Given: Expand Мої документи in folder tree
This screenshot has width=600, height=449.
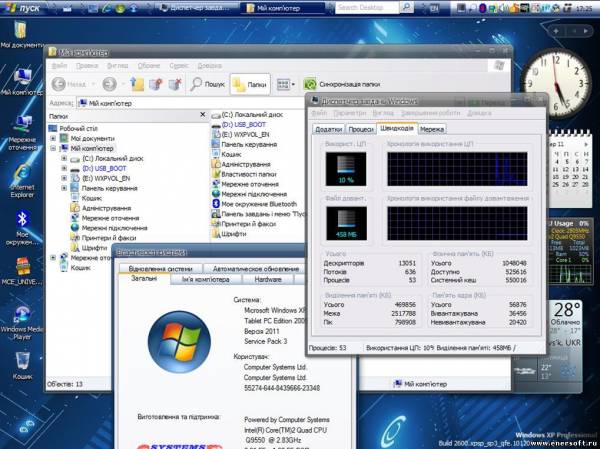Looking at the screenshot, I should [53, 139].
